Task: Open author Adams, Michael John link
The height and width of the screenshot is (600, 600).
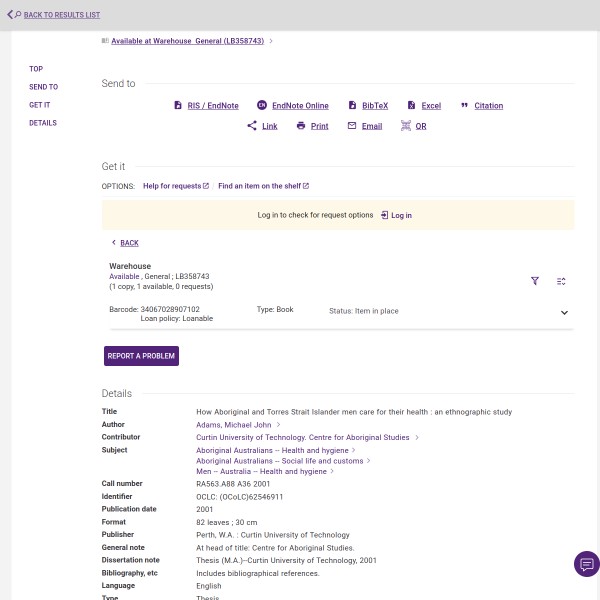Action: coord(234,425)
